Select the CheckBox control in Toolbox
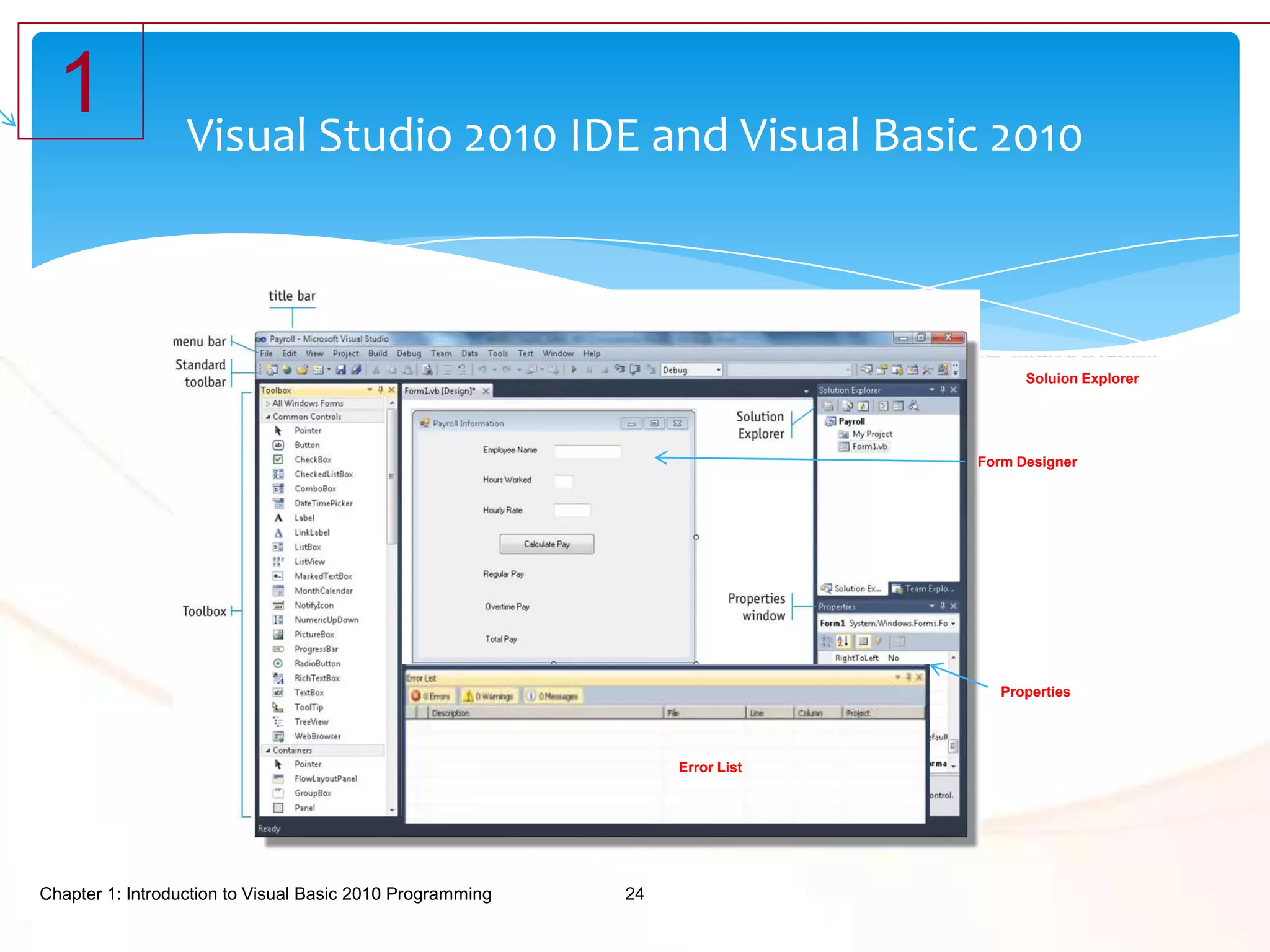 pyautogui.click(x=313, y=459)
